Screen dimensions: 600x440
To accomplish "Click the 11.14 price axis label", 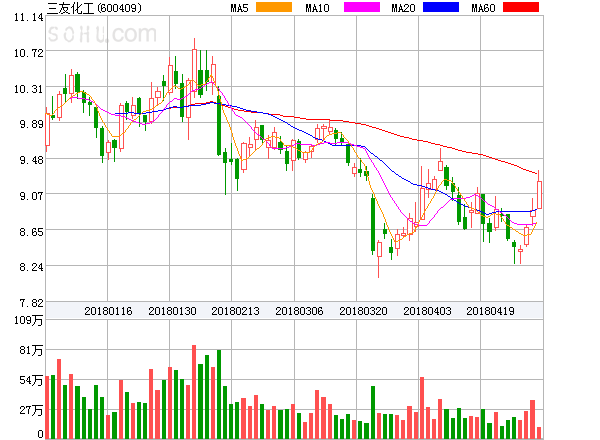I will 29,17.
